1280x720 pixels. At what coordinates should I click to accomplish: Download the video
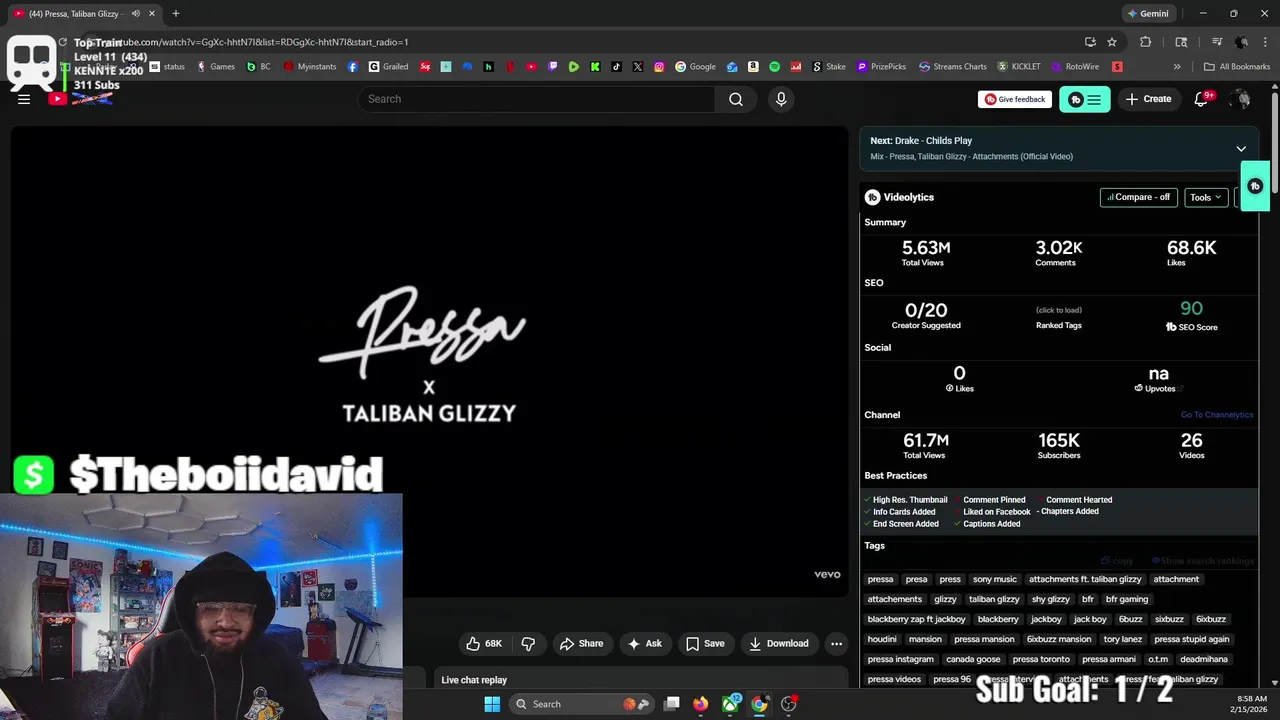(x=779, y=644)
